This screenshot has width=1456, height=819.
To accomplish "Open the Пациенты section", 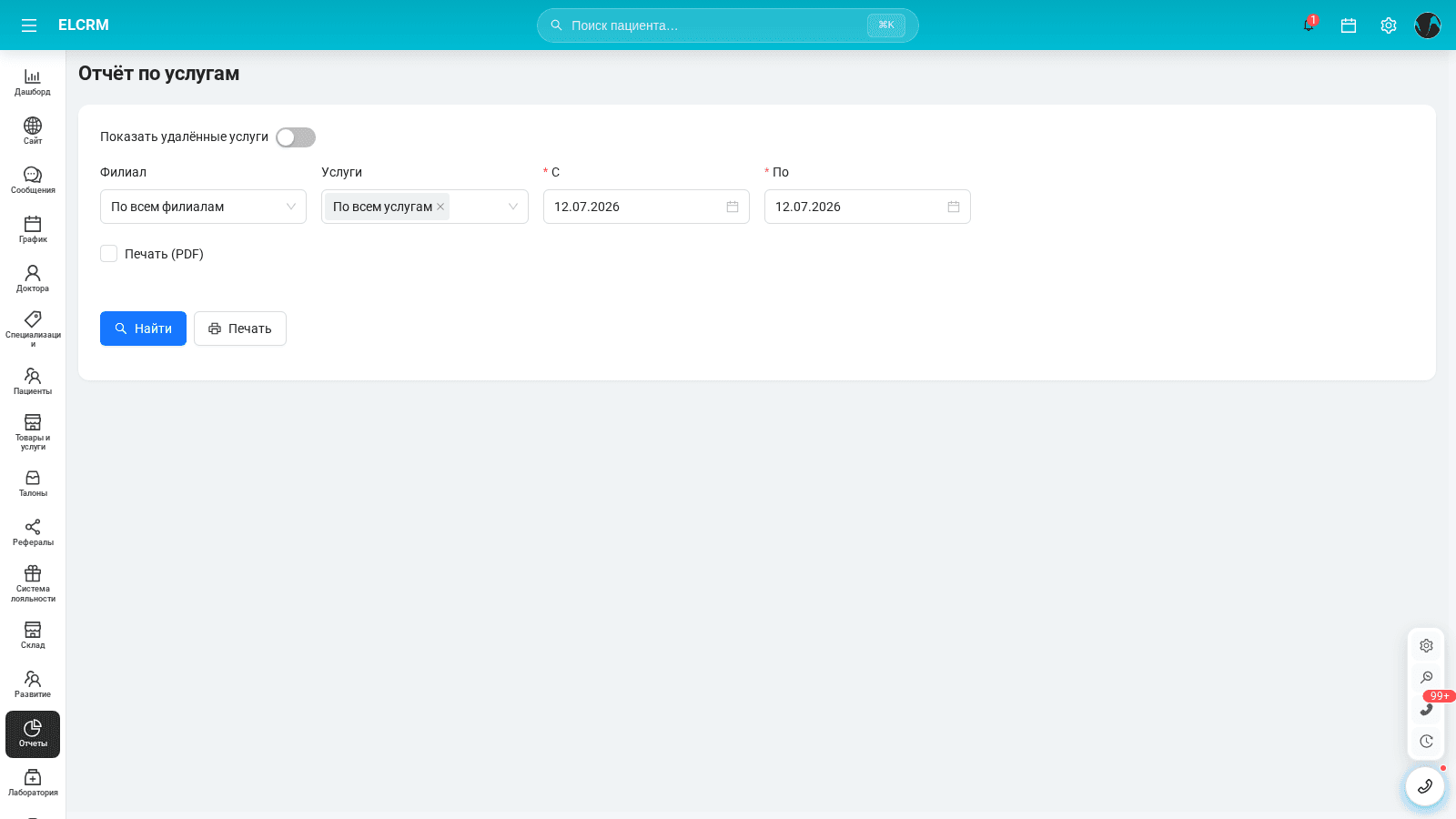I will point(33,381).
